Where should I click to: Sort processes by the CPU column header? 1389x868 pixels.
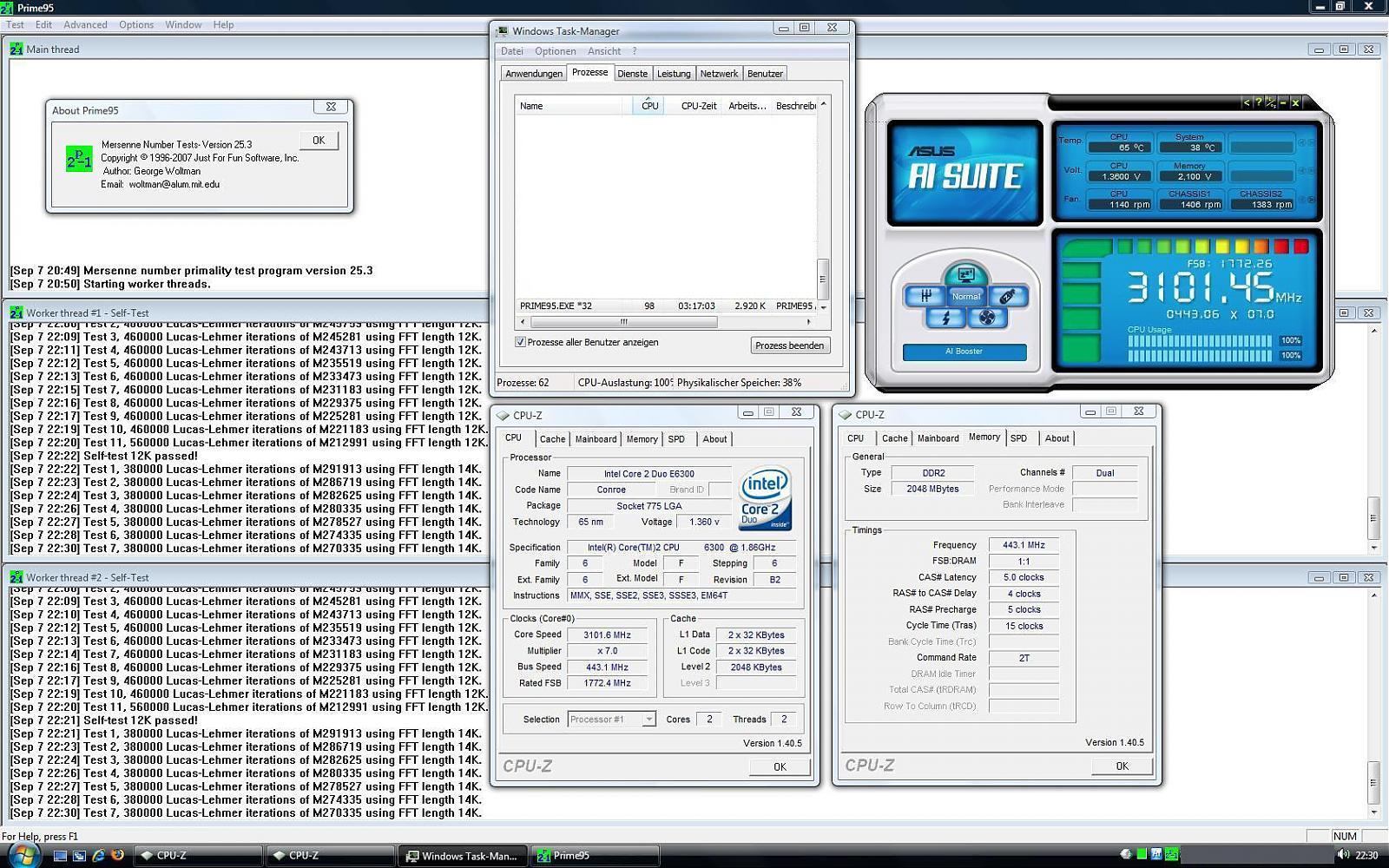point(649,106)
